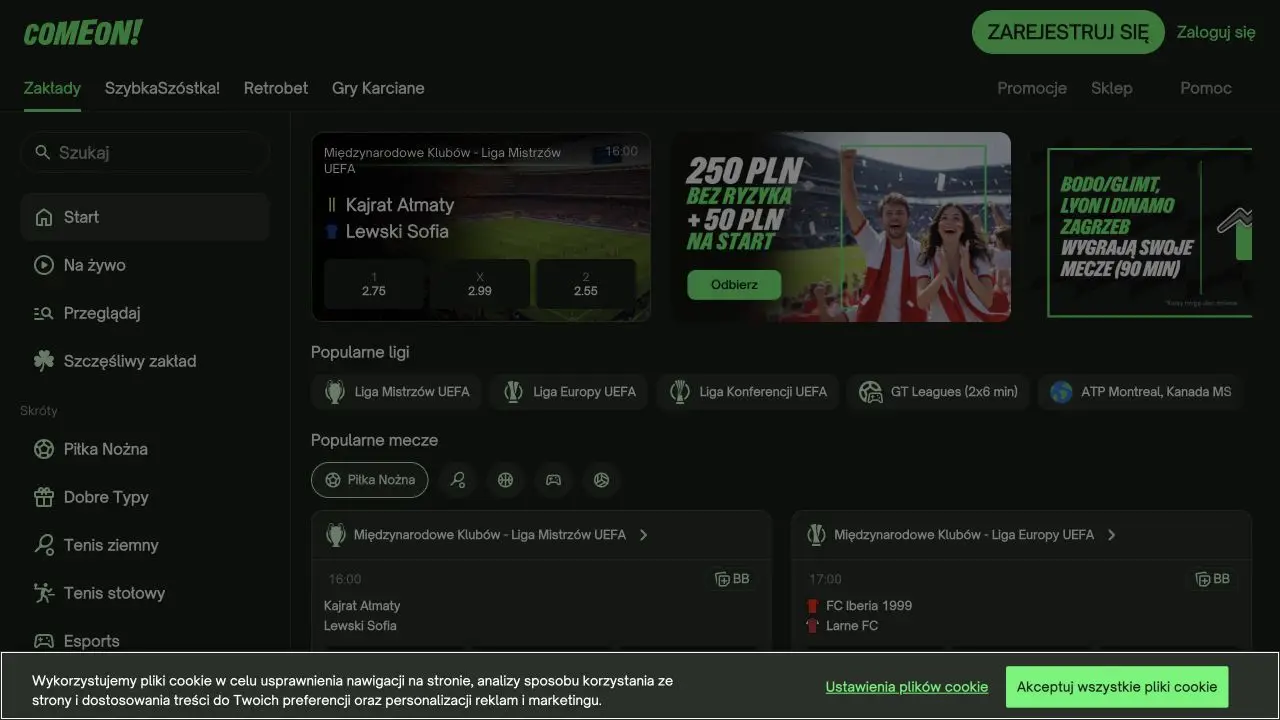Image resolution: width=1280 pixels, height=720 pixels.
Task: Select the esports gamepad filter icon
Action: coord(553,480)
